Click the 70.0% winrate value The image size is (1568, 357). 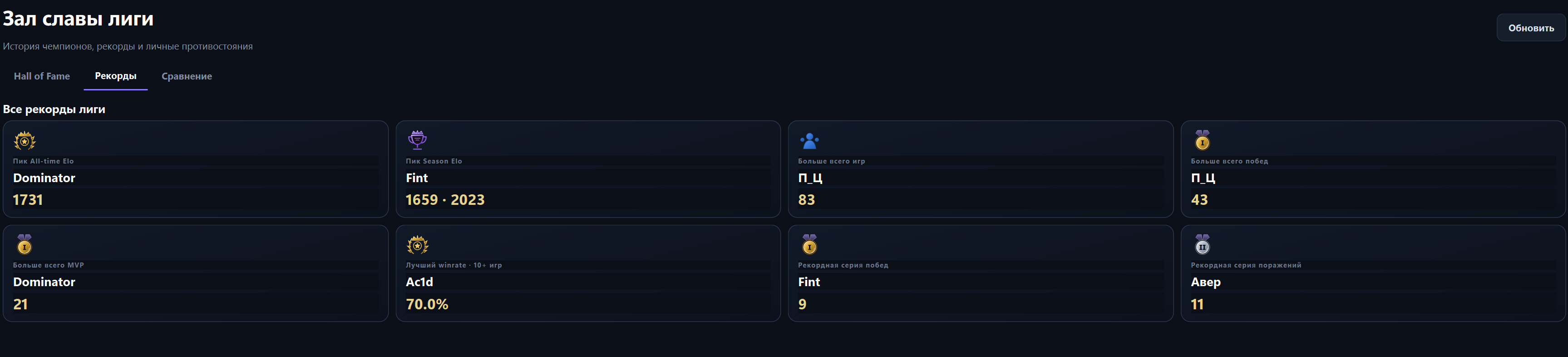(x=427, y=304)
